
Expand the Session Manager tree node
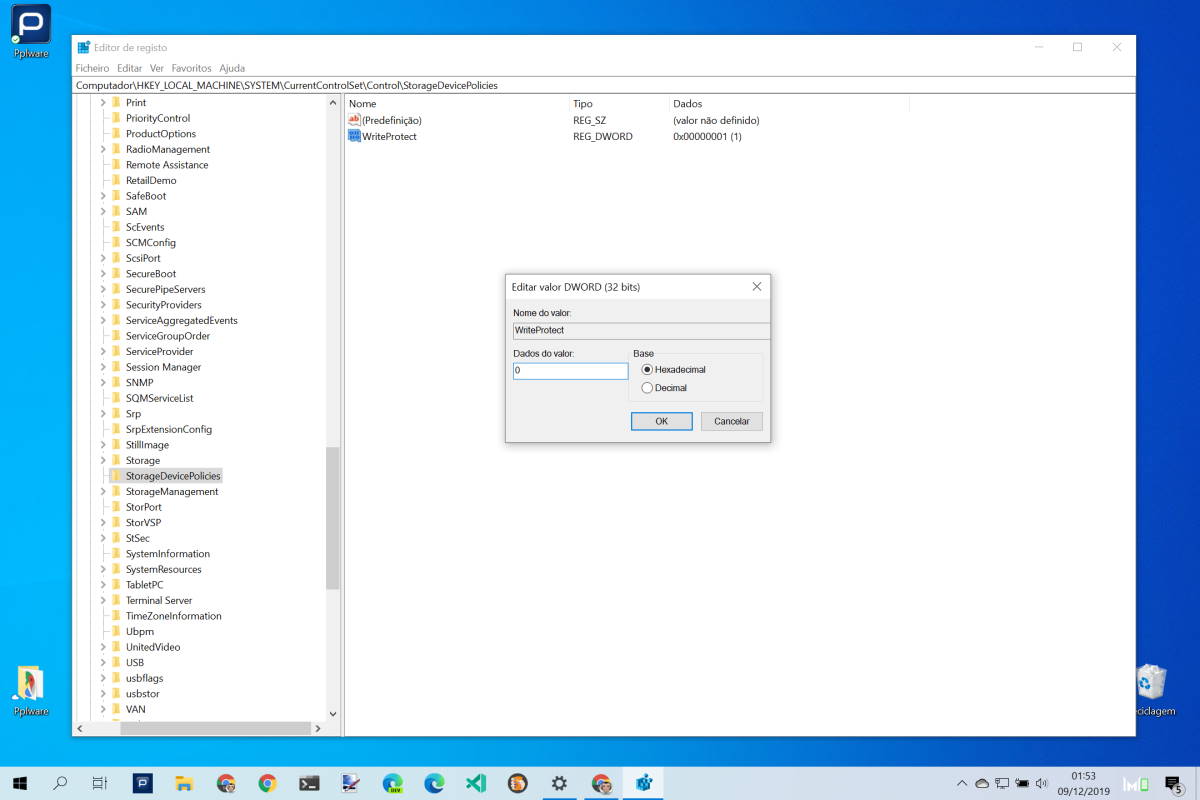103,367
